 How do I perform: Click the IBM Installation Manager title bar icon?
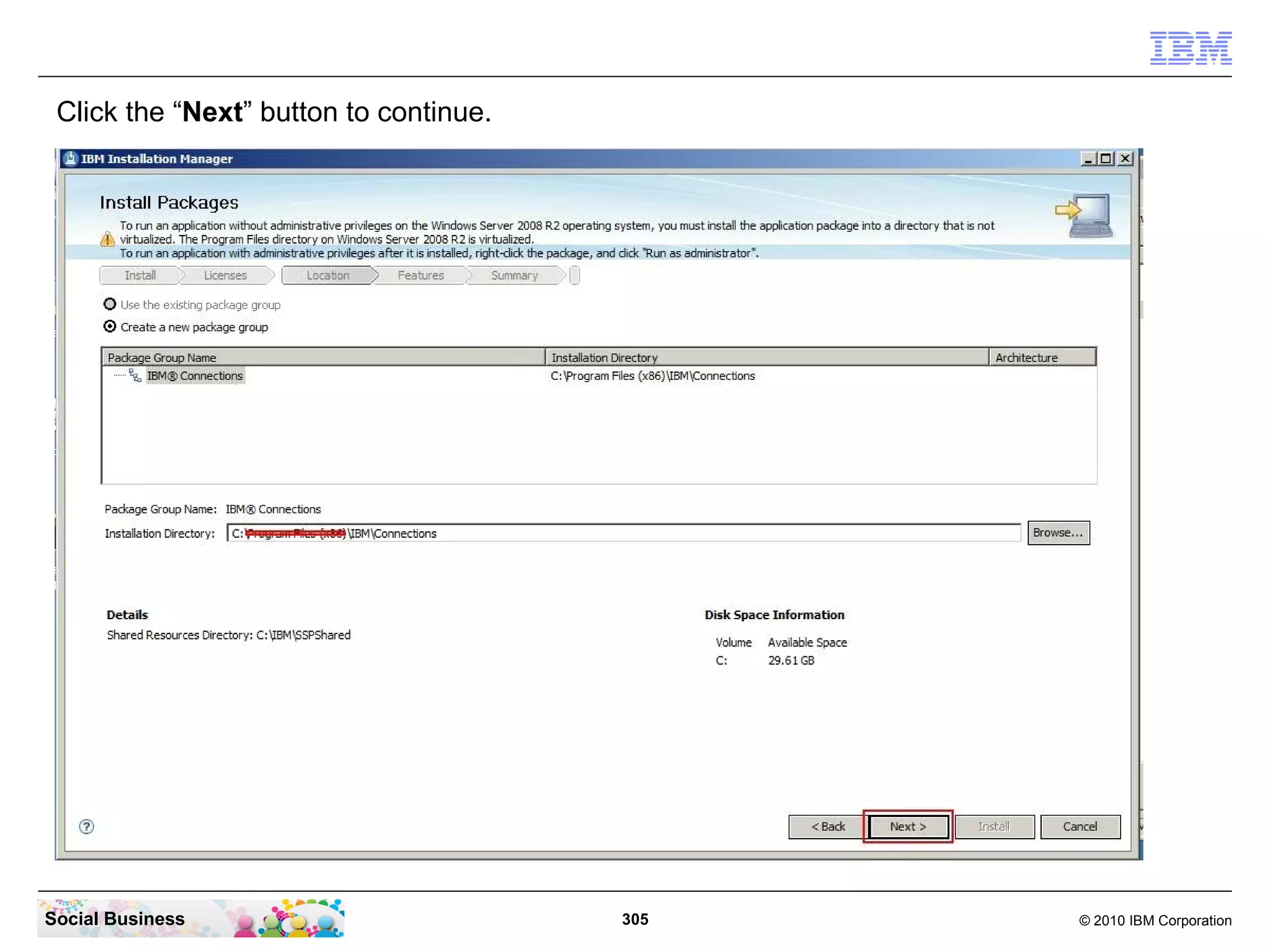71,158
